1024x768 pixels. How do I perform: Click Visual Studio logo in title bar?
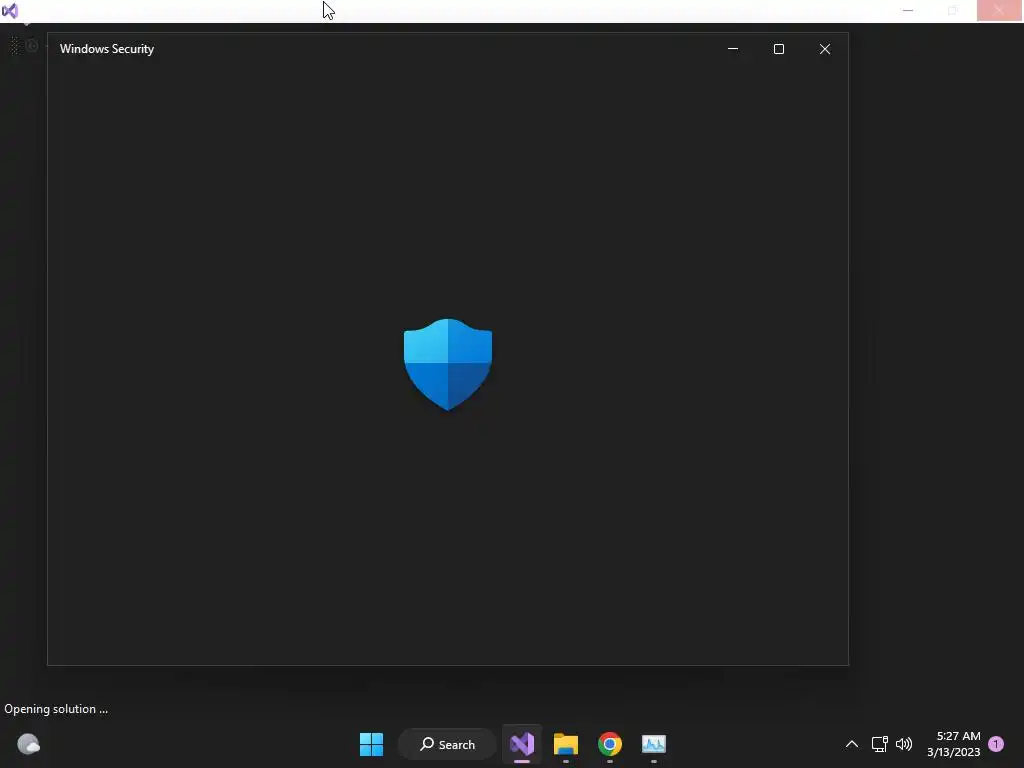click(10, 10)
